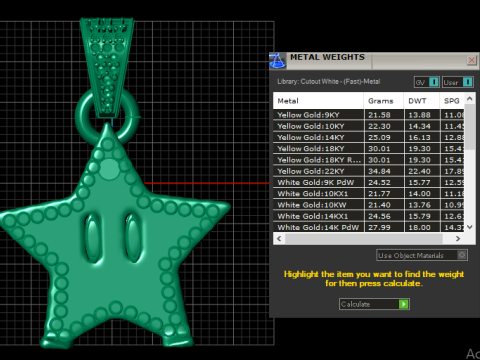Click the 21.58 grams cell

point(384,115)
